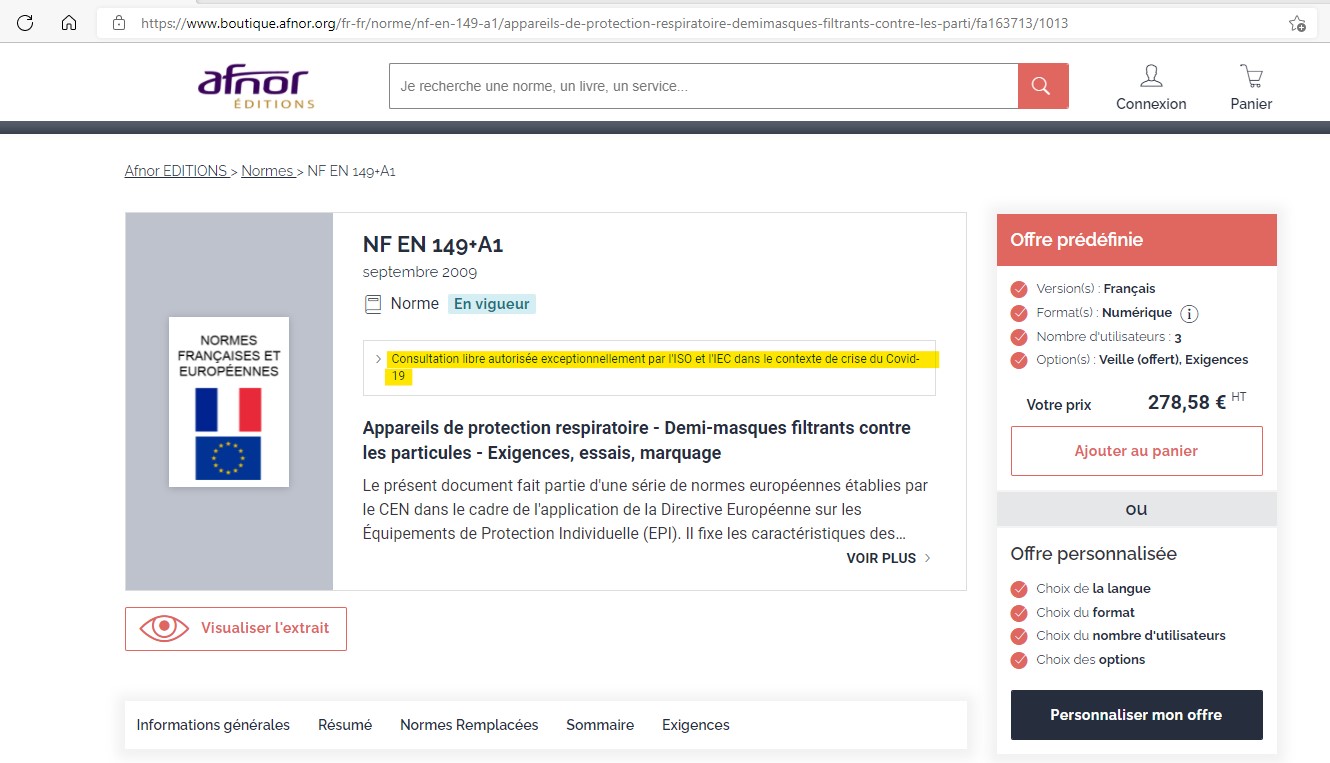
Task: Click the browser address bar URL
Action: (x=604, y=22)
